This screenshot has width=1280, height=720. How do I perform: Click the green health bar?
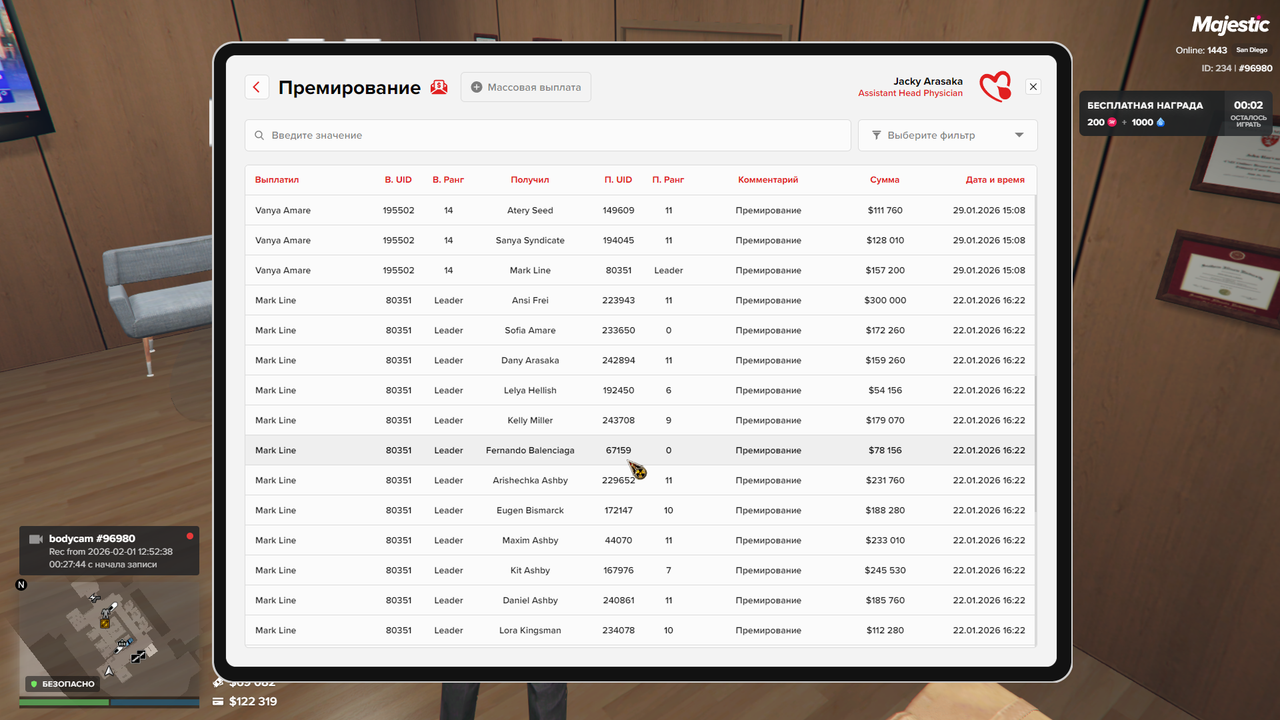point(64,703)
